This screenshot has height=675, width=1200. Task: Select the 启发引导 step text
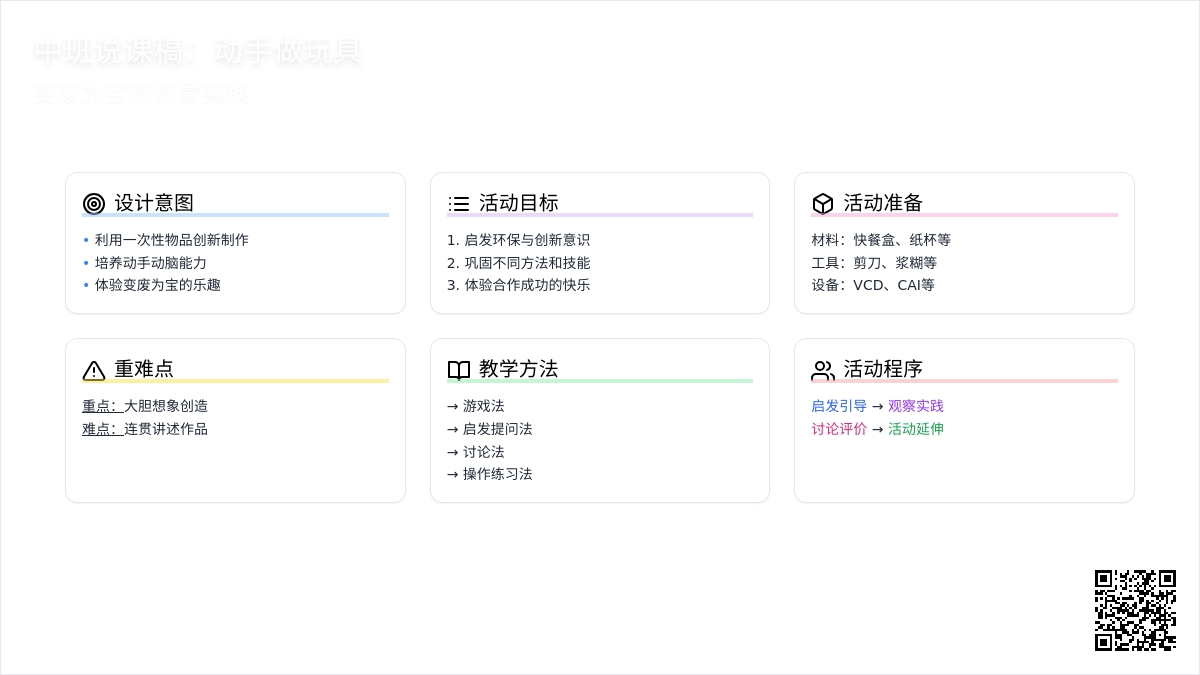click(839, 406)
